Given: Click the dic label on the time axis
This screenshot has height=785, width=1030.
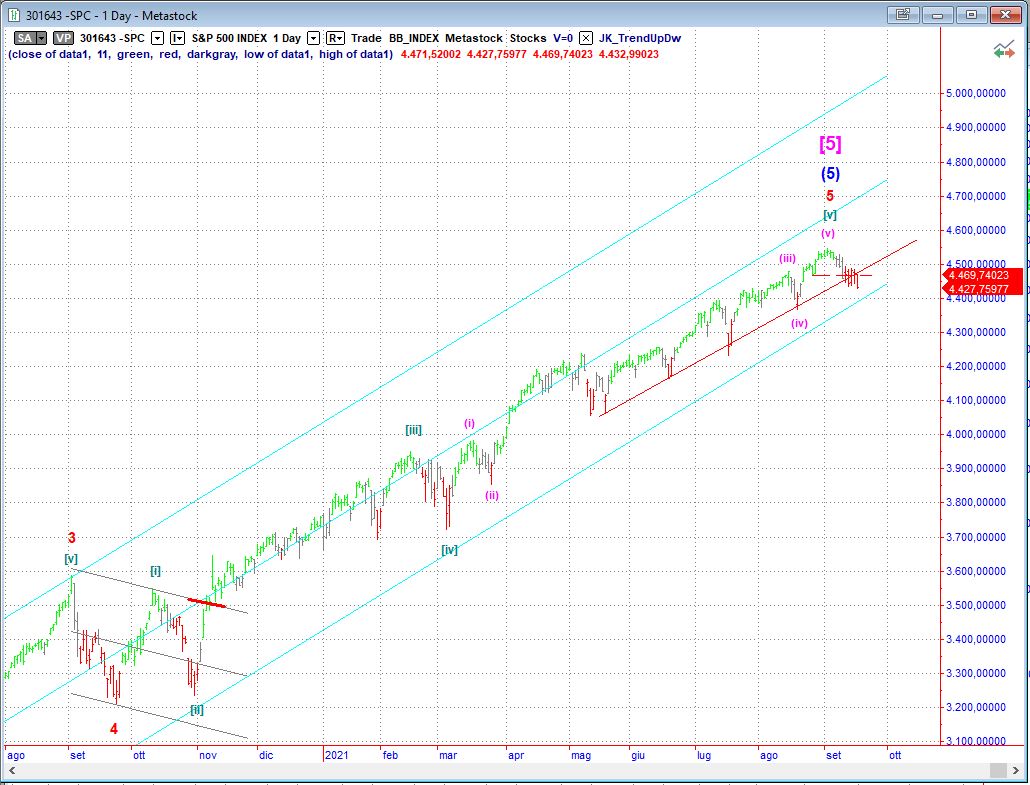Looking at the screenshot, I should click(266, 755).
